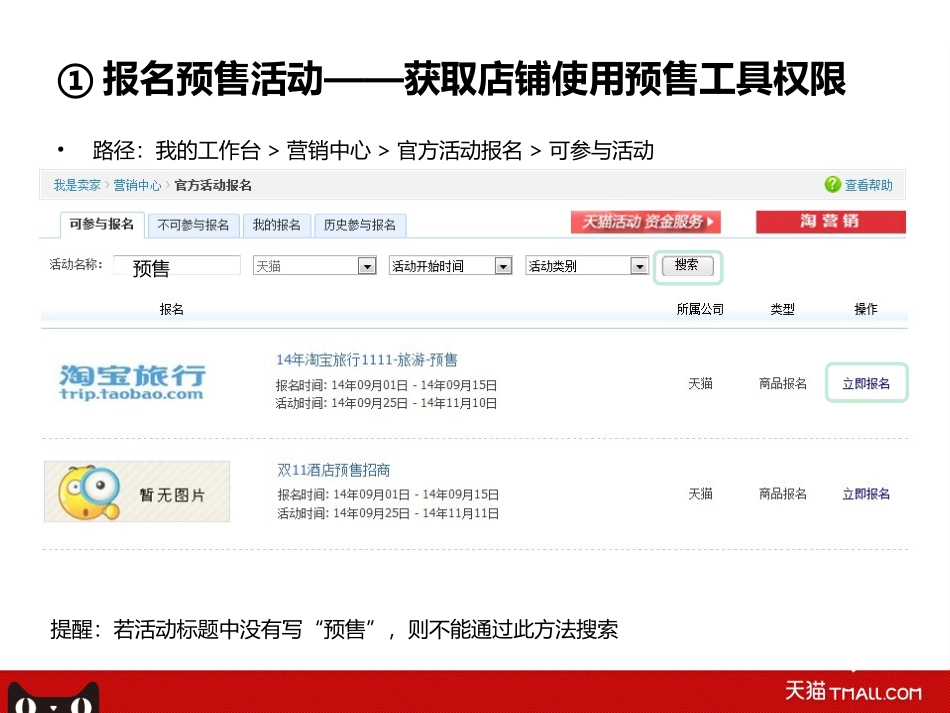This screenshot has width=950, height=713.
Task: Click the green 查看帮助 question mark icon
Action: 833,185
